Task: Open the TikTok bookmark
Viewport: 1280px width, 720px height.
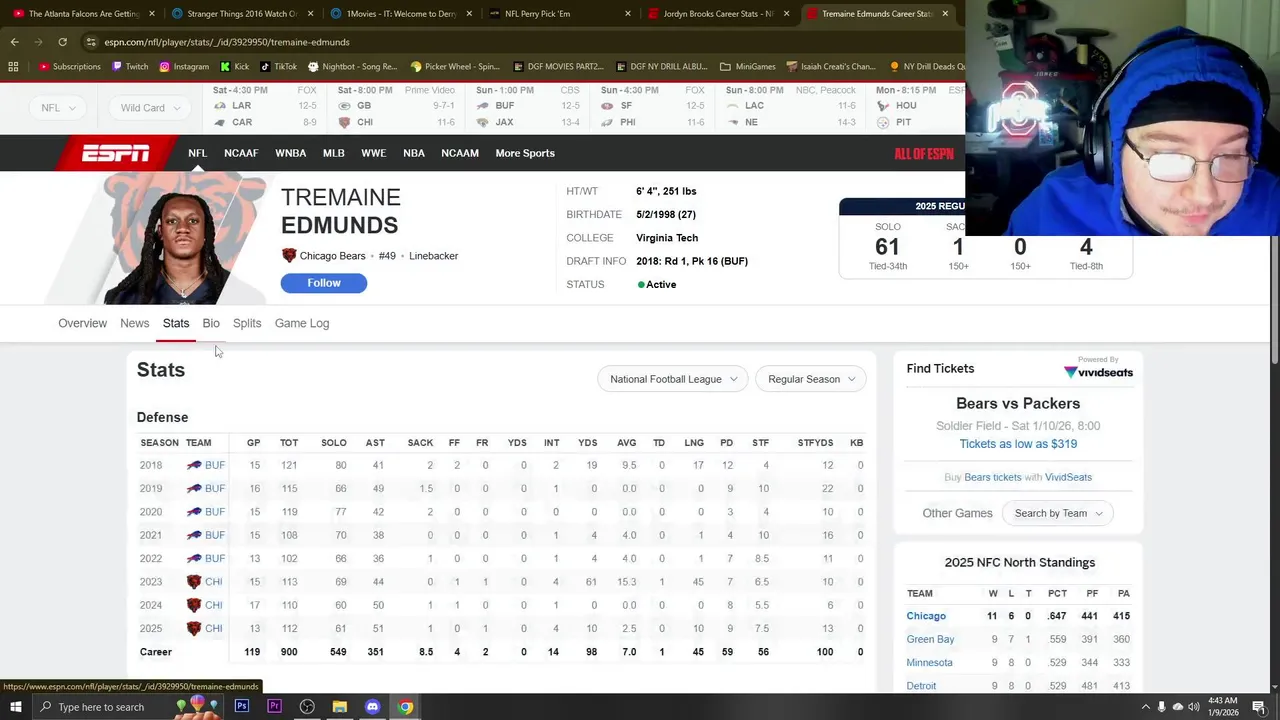Action: [x=279, y=67]
